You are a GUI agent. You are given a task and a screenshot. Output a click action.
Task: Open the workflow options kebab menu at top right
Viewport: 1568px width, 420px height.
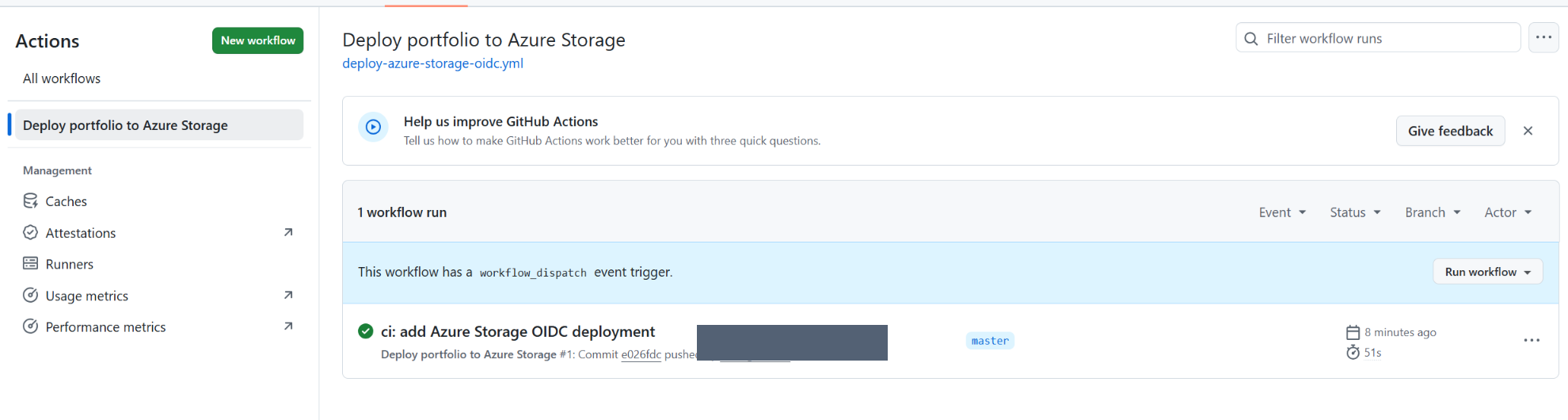click(1543, 37)
